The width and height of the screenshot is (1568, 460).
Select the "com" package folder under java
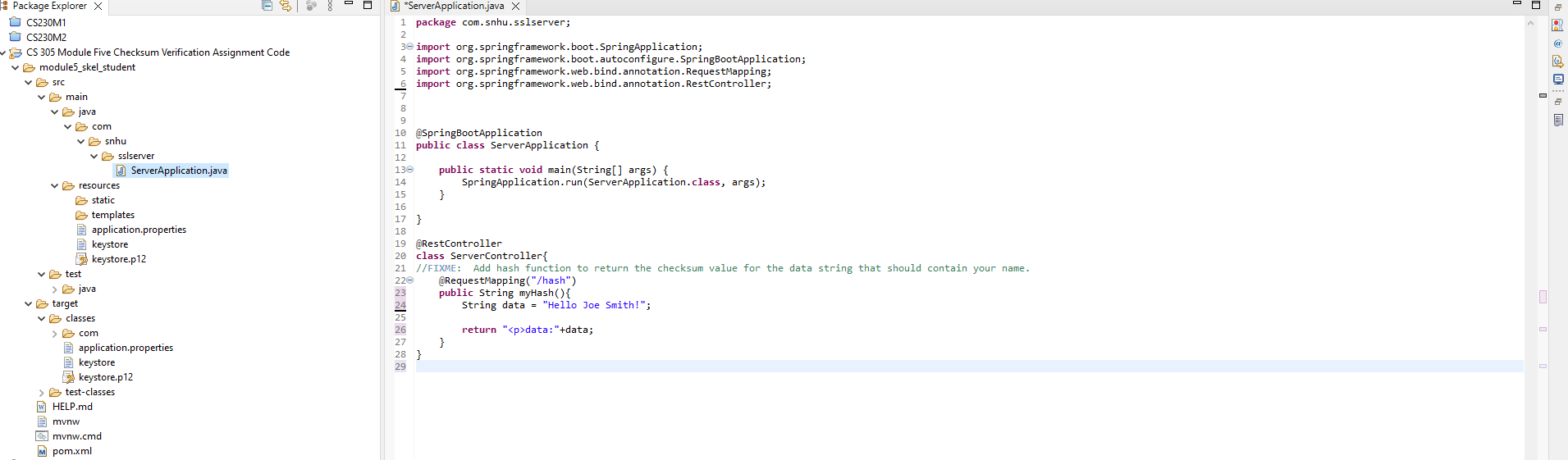click(x=102, y=126)
